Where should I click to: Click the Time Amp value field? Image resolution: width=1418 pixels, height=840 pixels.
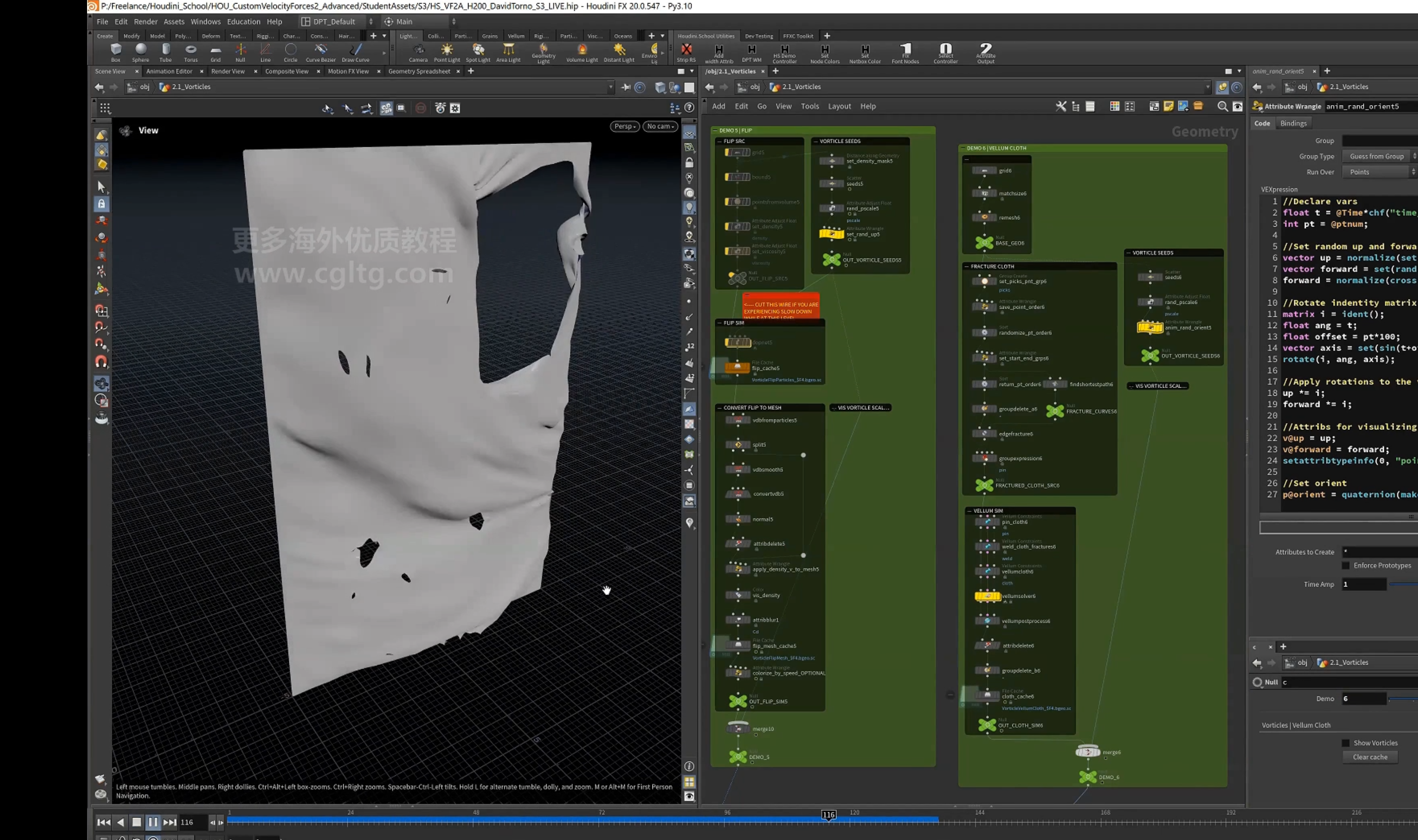pos(1364,584)
